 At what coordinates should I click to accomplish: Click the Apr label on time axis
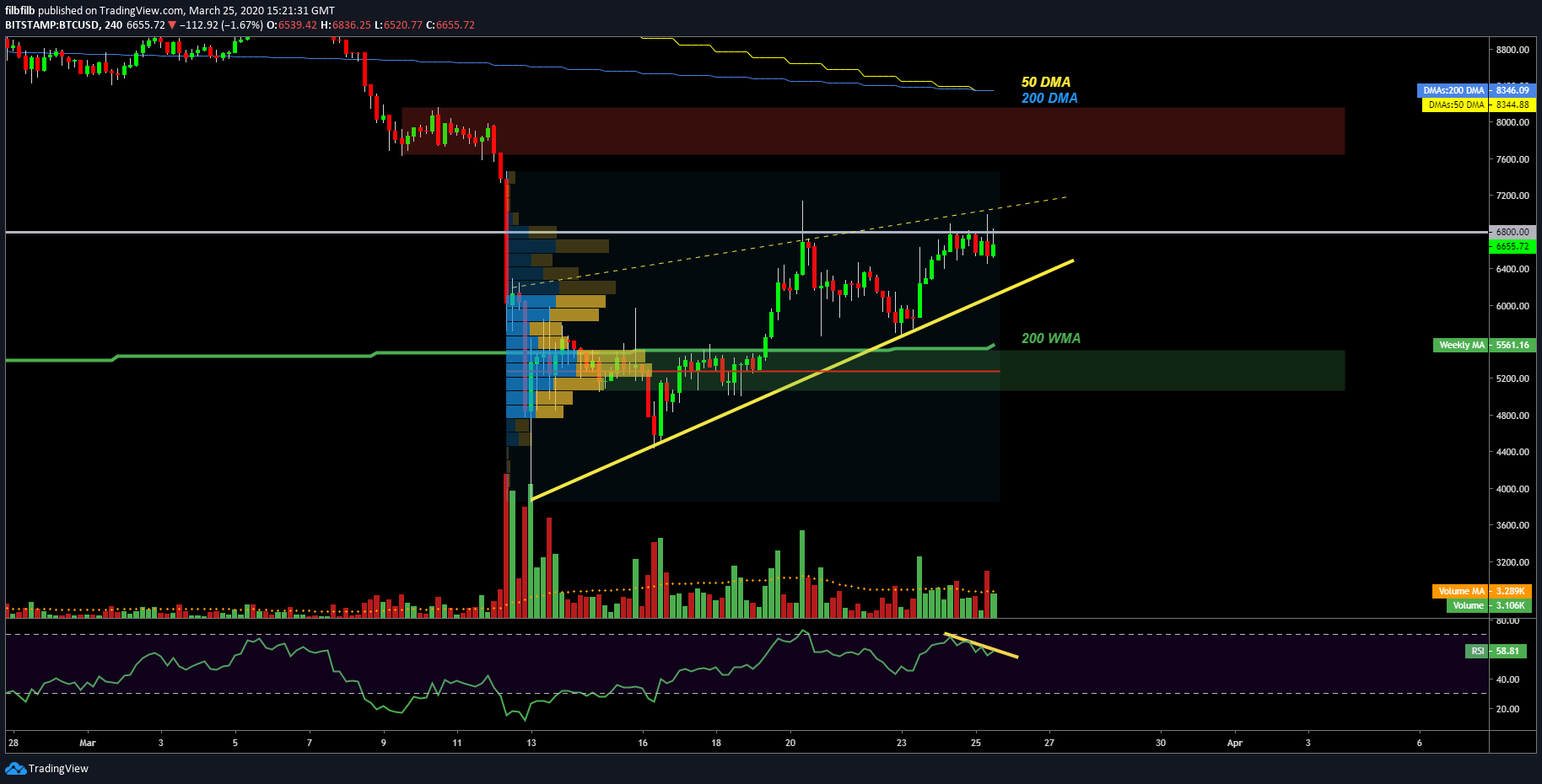click(x=1234, y=743)
